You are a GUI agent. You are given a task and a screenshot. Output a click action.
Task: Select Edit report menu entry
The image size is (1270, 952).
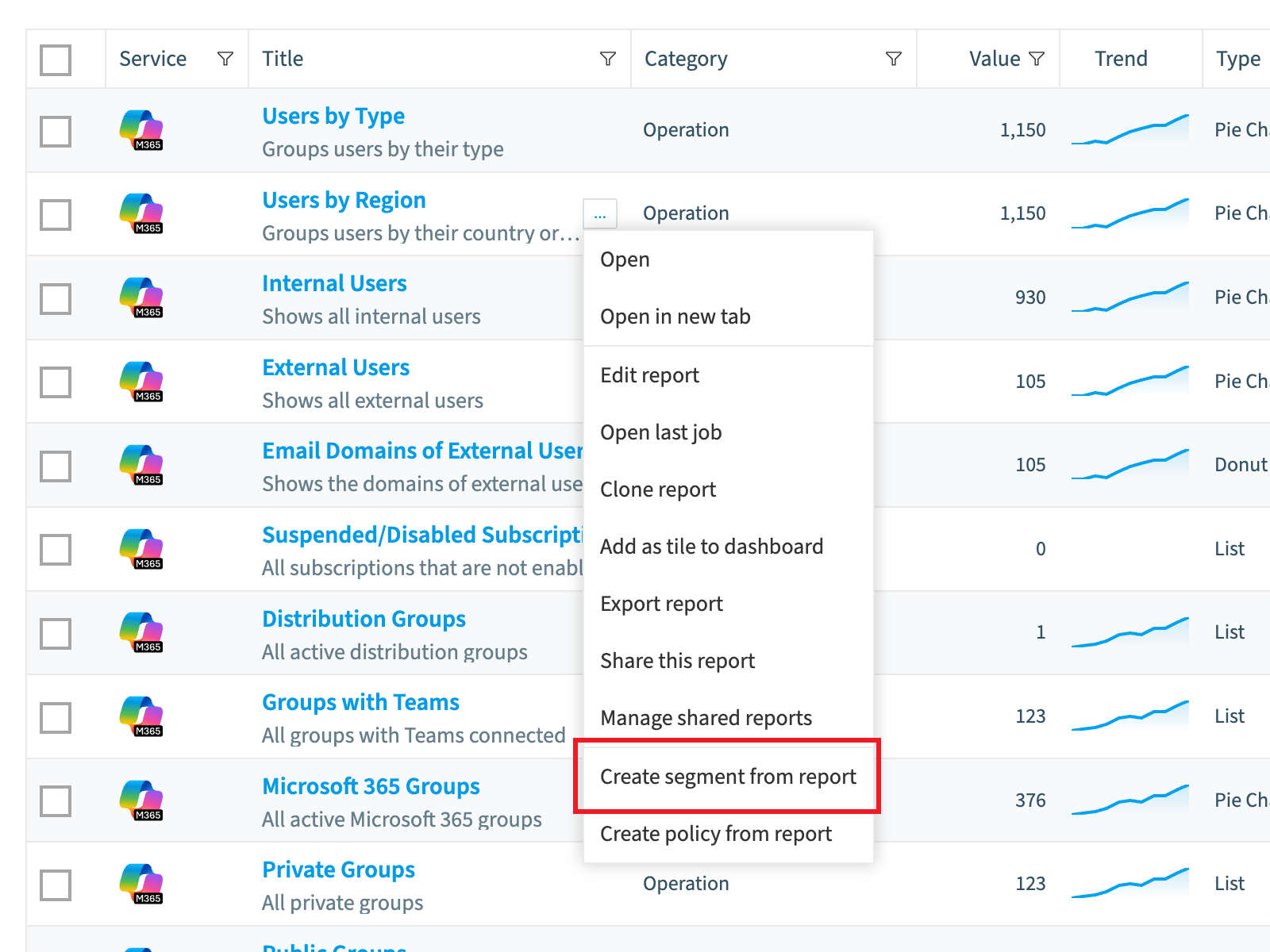pos(729,375)
